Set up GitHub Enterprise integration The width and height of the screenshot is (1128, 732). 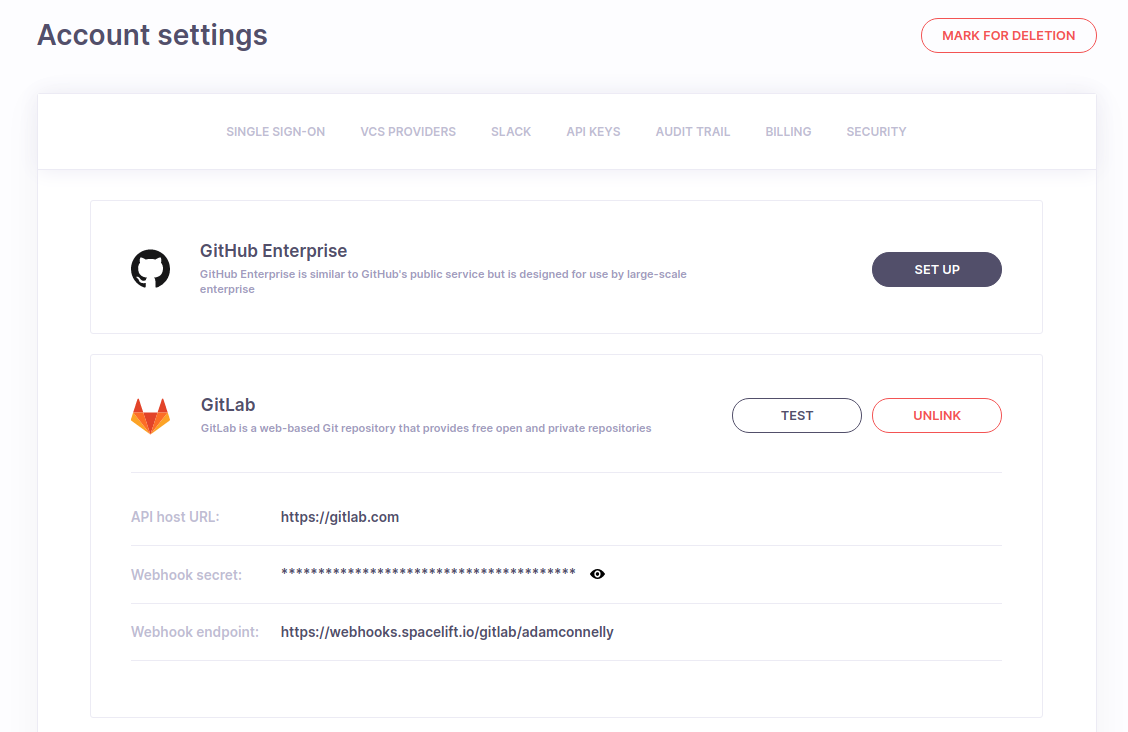pyautogui.click(x=936, y=269)
